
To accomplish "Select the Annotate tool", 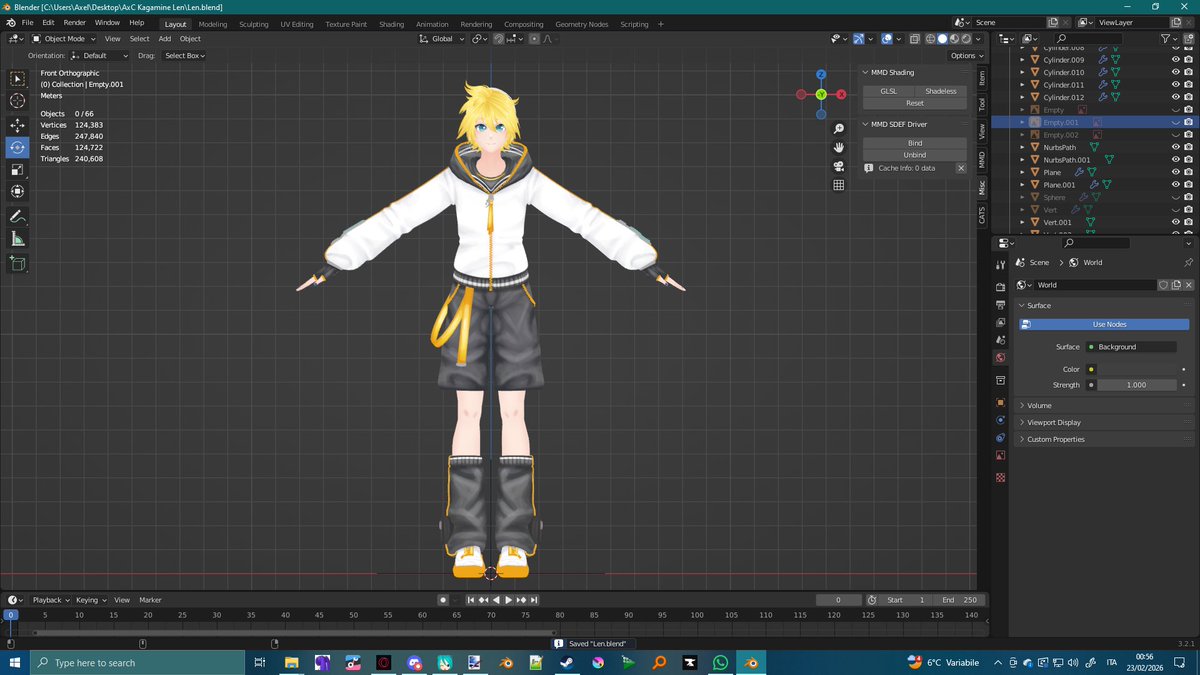I will tap(17, 217).
